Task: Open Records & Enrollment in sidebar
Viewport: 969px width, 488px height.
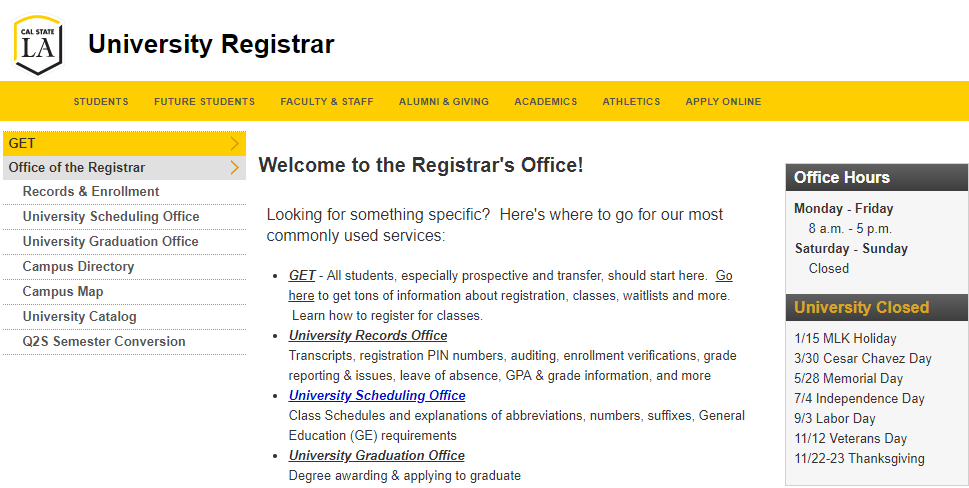Action: tap(91, 192)
